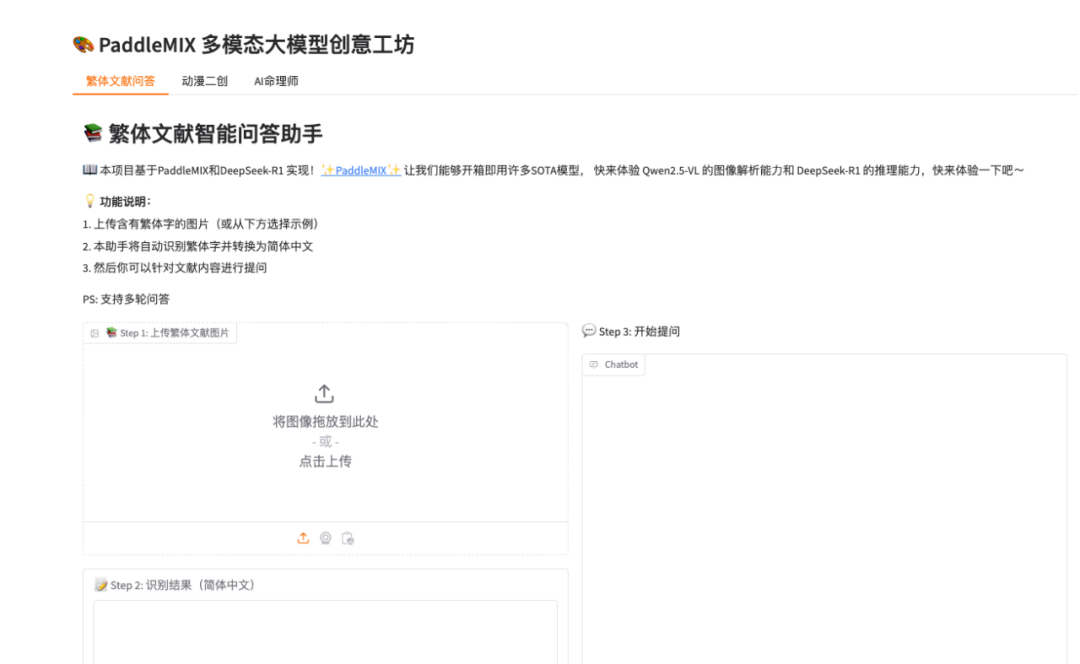Click the line 3. 然后你可以针对文献内容进行提问

[x=175, y=267]
